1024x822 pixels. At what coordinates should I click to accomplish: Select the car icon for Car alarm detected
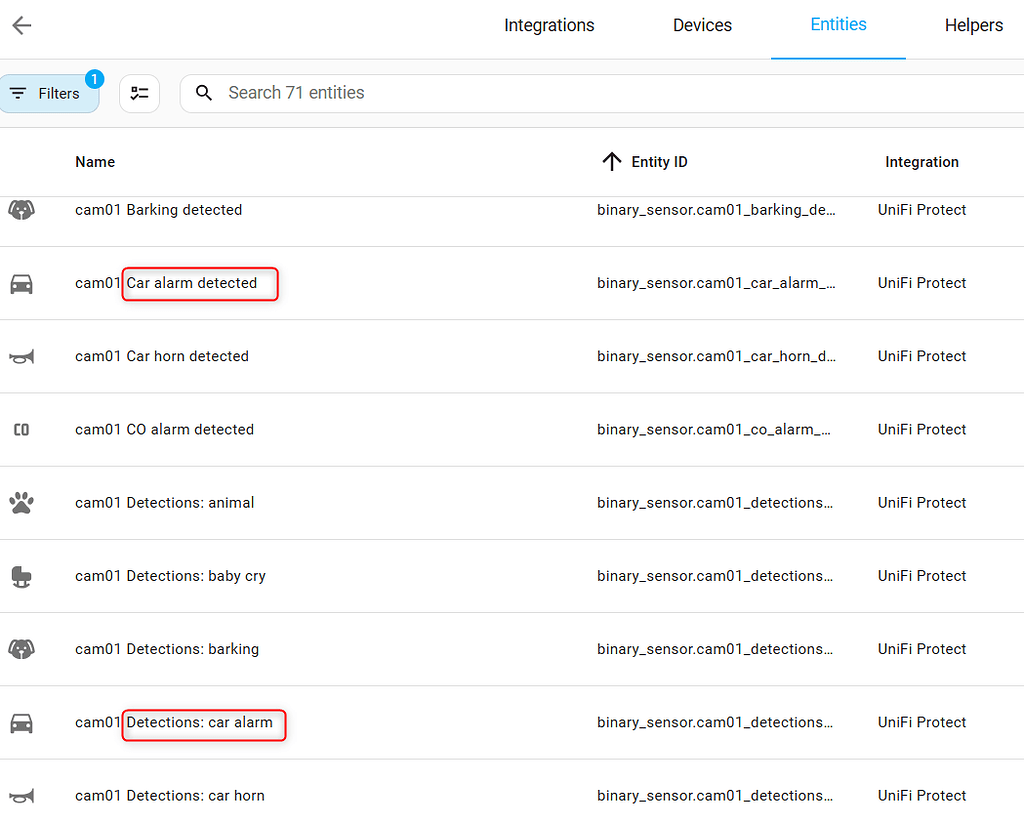click(22, 282)
